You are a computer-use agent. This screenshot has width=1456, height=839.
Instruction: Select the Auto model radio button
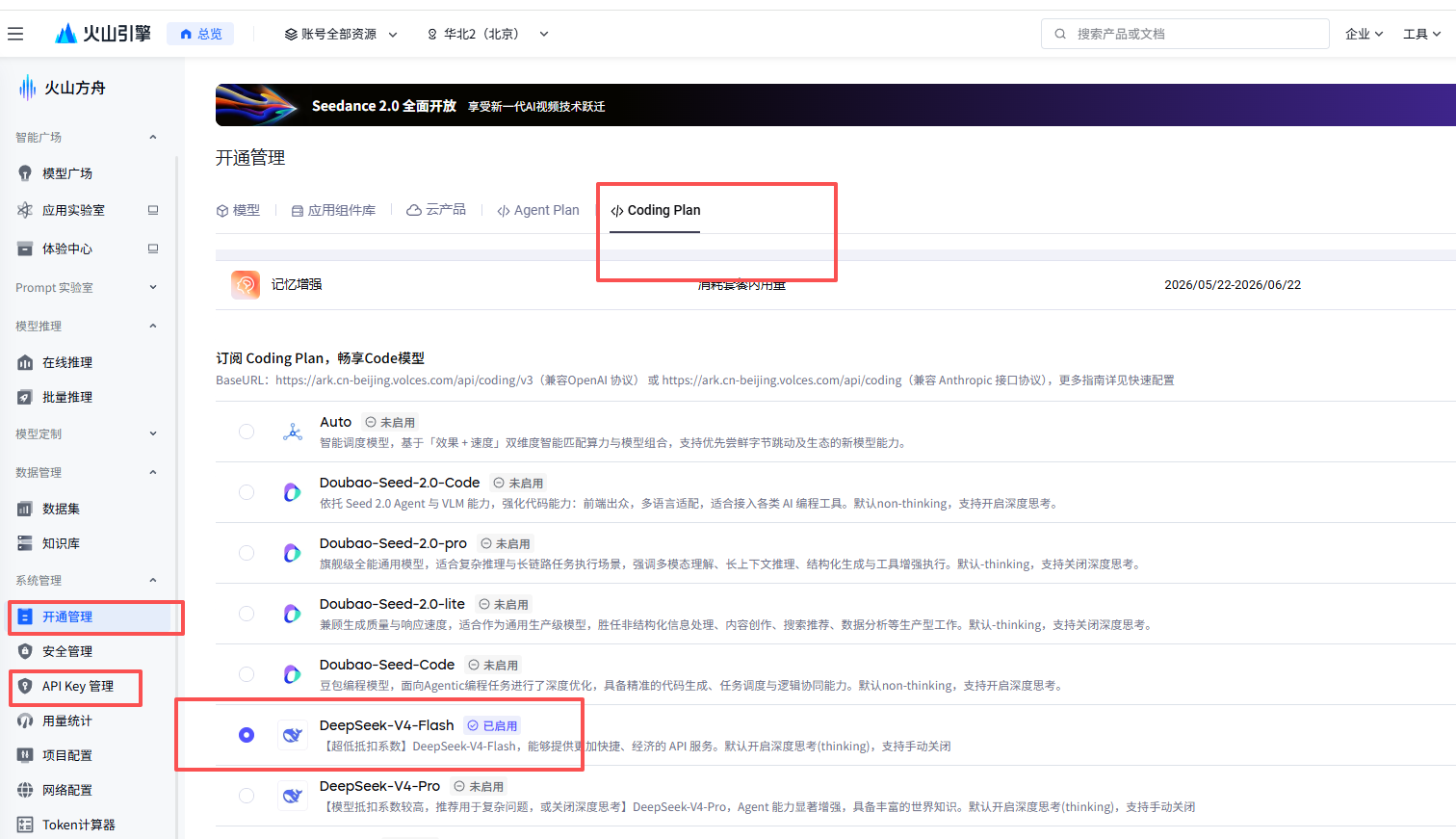pos(247,432)
